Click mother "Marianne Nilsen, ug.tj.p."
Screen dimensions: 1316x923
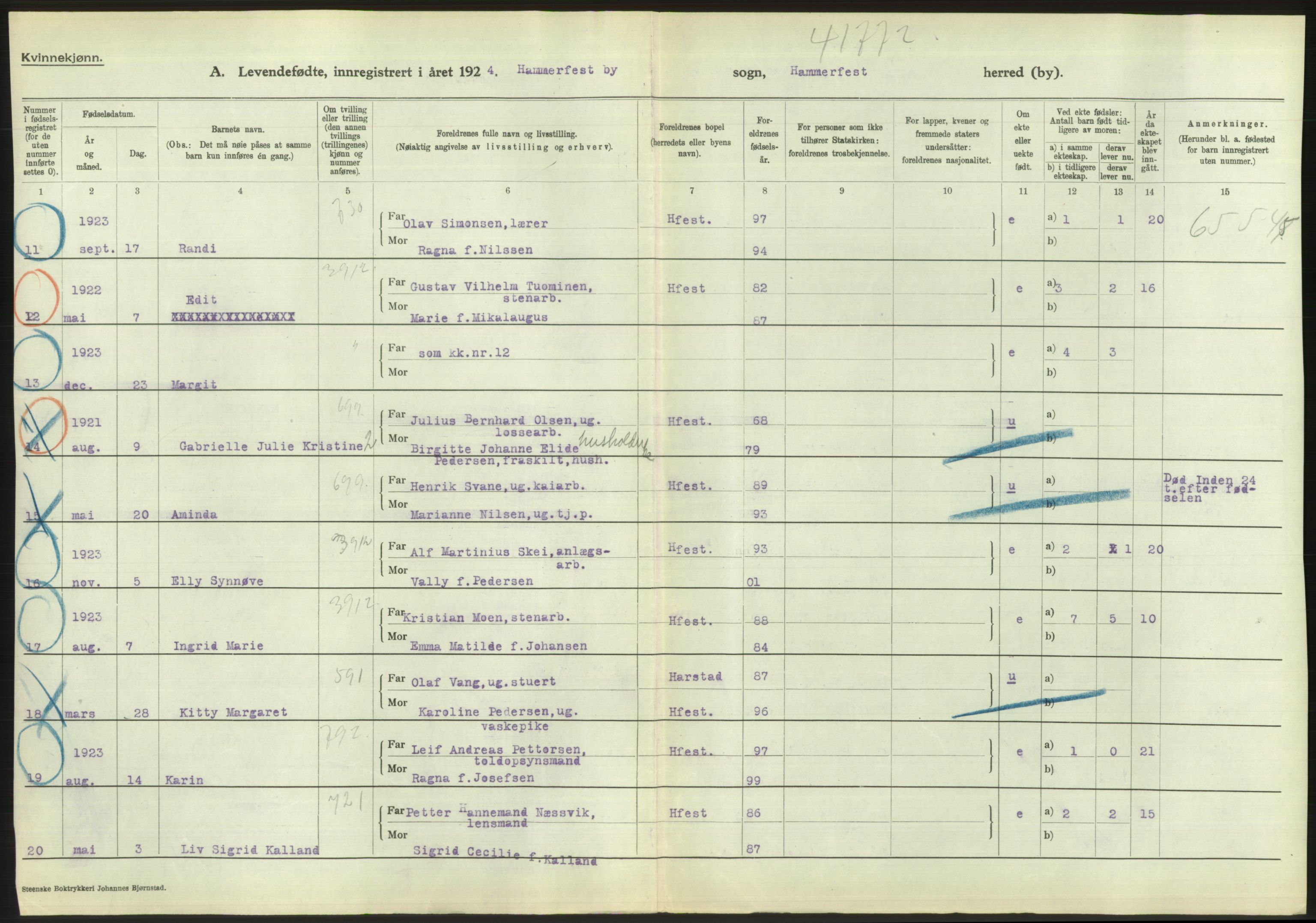click(502, 514)
